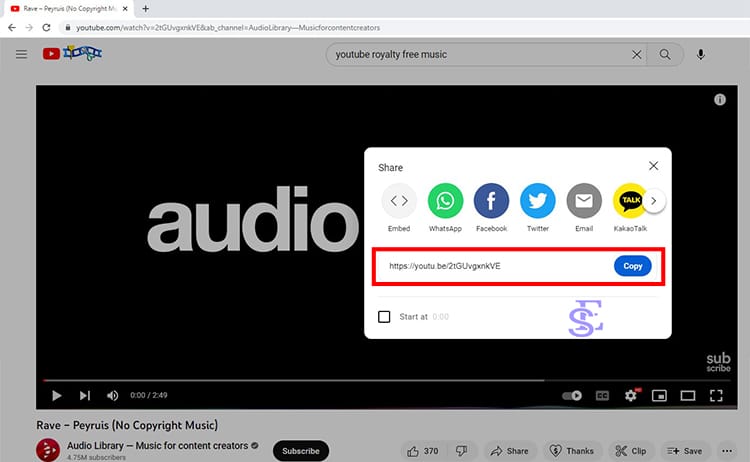View site security lock info
This screenshot has height=462, width=750.
[67, 28]
